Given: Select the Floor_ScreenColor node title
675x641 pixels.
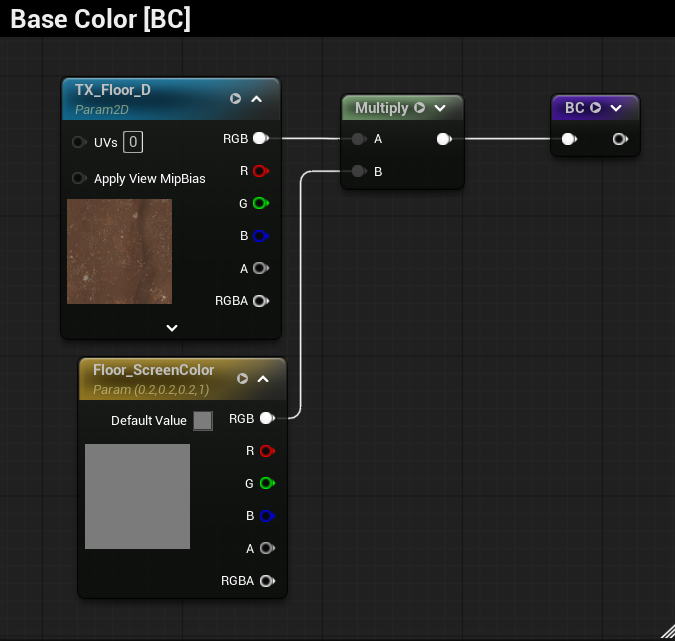Looking at the screenshot, I should [x=153, y=370].
